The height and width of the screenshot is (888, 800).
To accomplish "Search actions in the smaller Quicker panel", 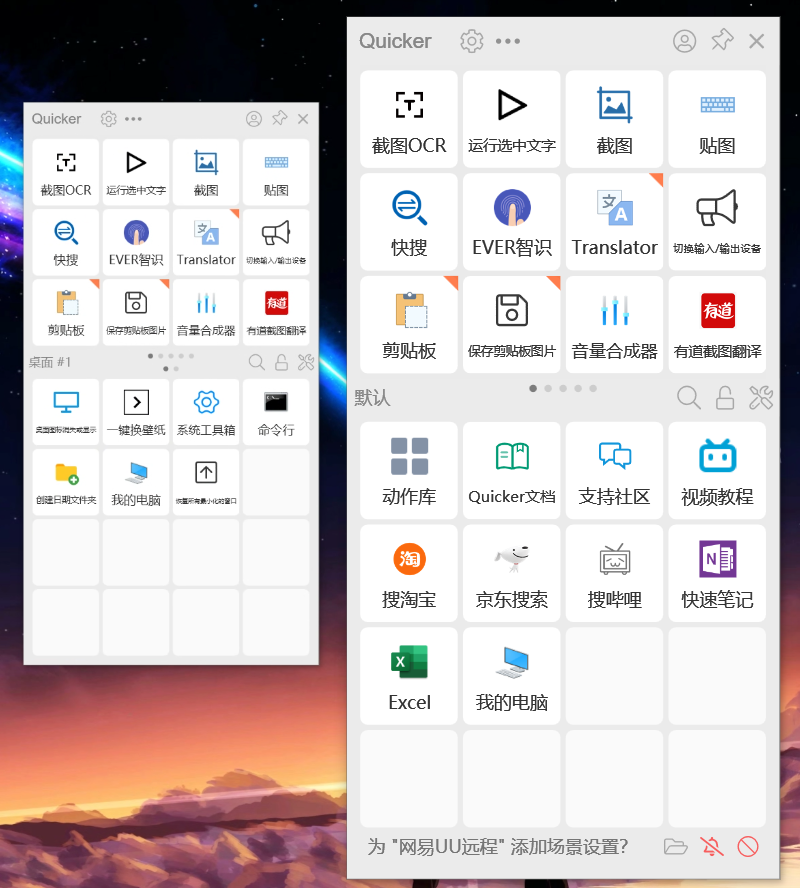I will point(256,362).
